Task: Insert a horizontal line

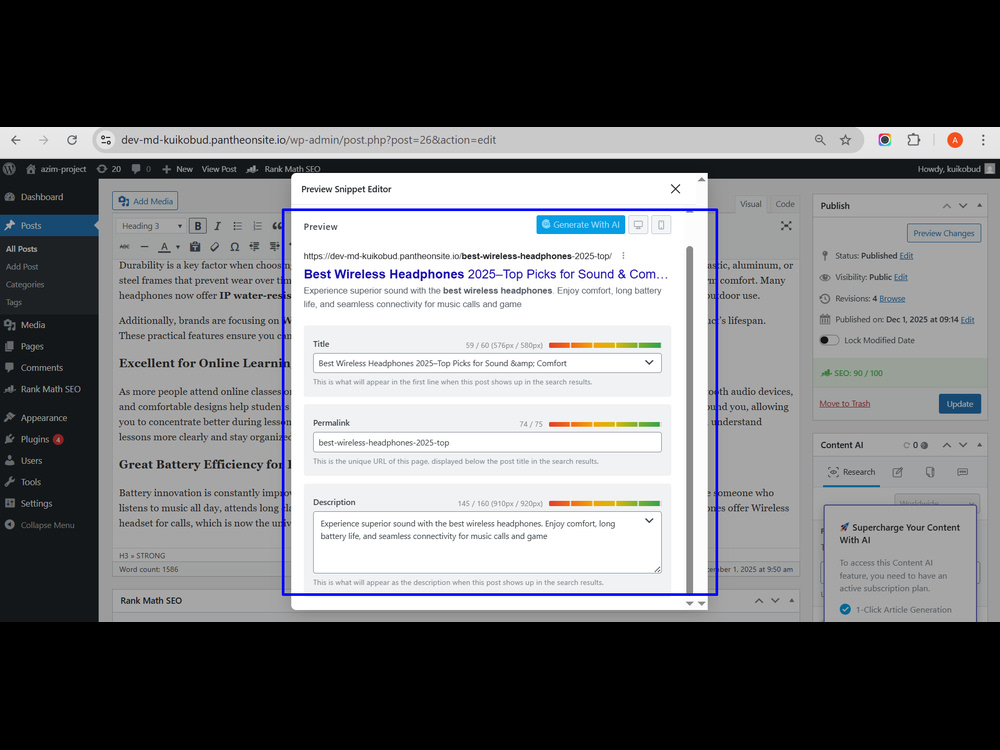Action: (x=144, y=246)
